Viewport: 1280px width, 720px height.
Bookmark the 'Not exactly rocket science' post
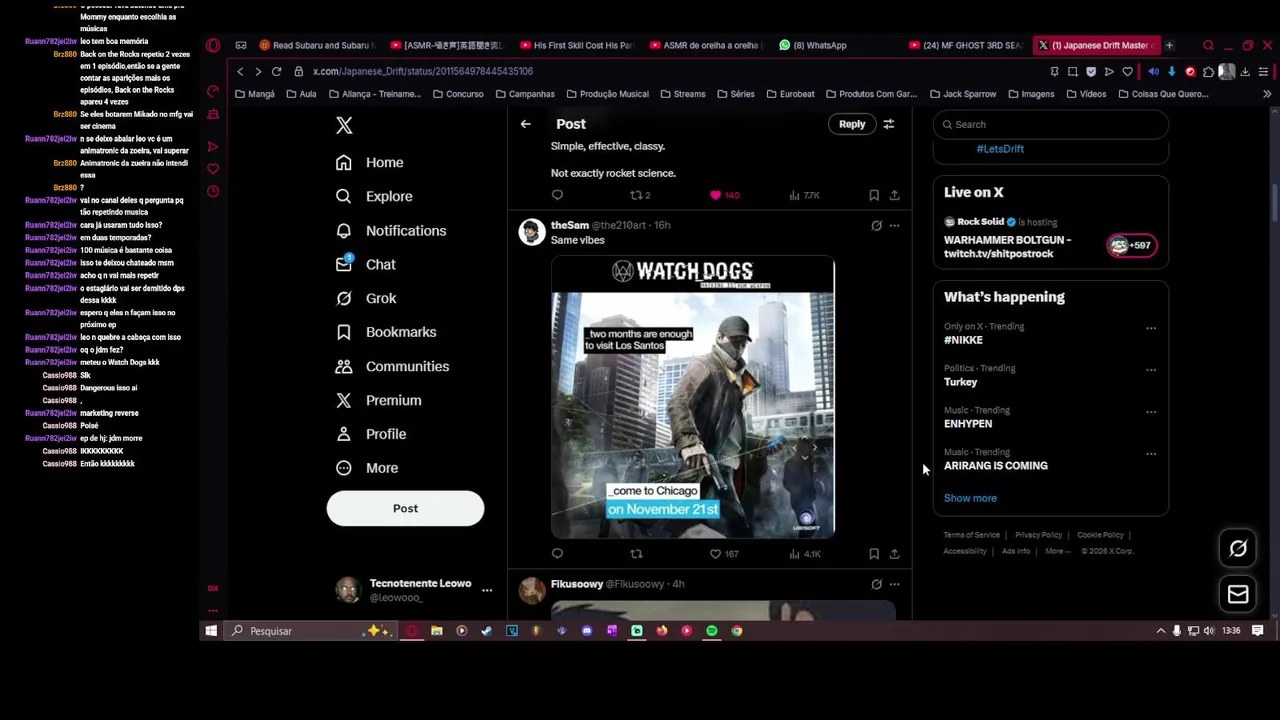coord(874,195)
